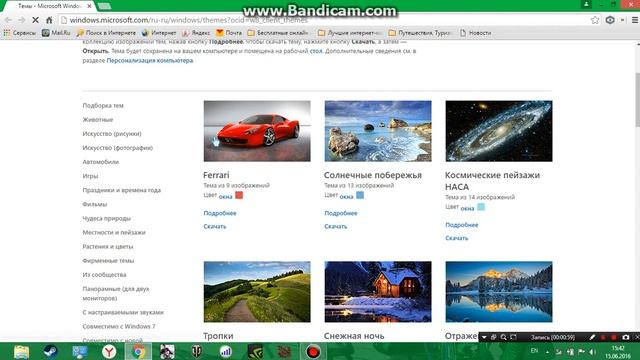Viewport: 640px width, 360px height.
Task: Click the light blue swatch under Космические пейзажи
Action: (481, 207)
